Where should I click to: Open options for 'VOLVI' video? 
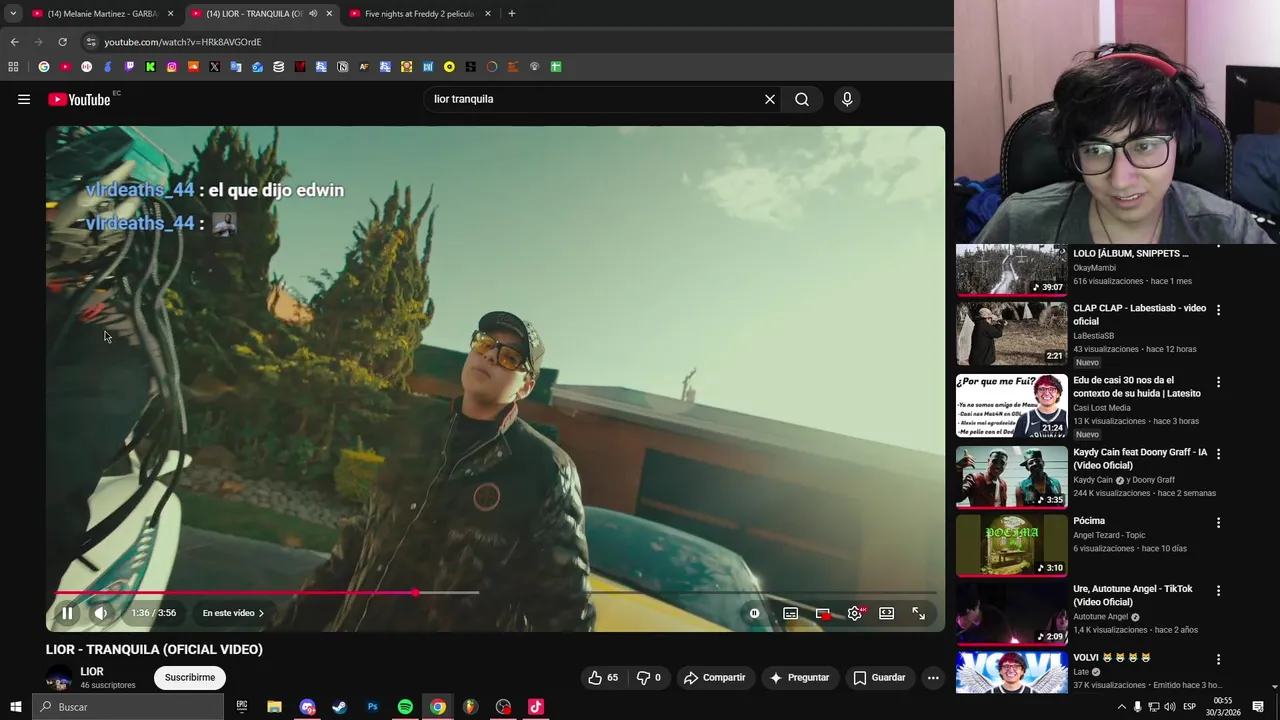pos(1218,660)
